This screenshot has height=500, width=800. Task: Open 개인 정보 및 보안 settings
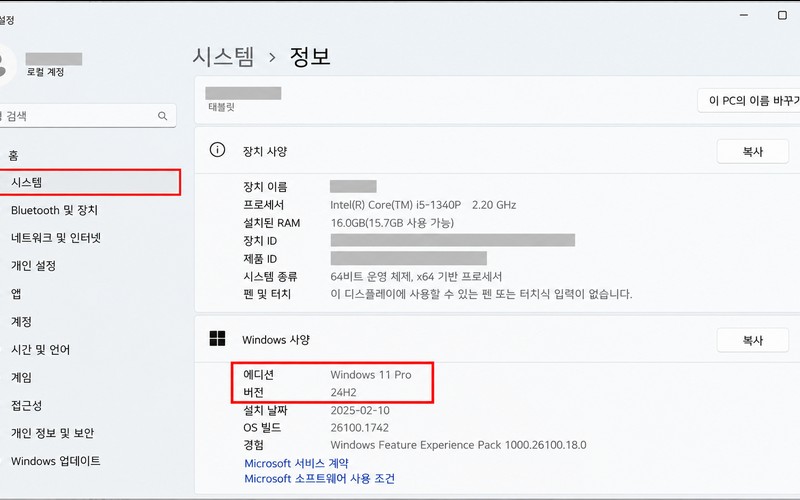[x=53, y=433]
